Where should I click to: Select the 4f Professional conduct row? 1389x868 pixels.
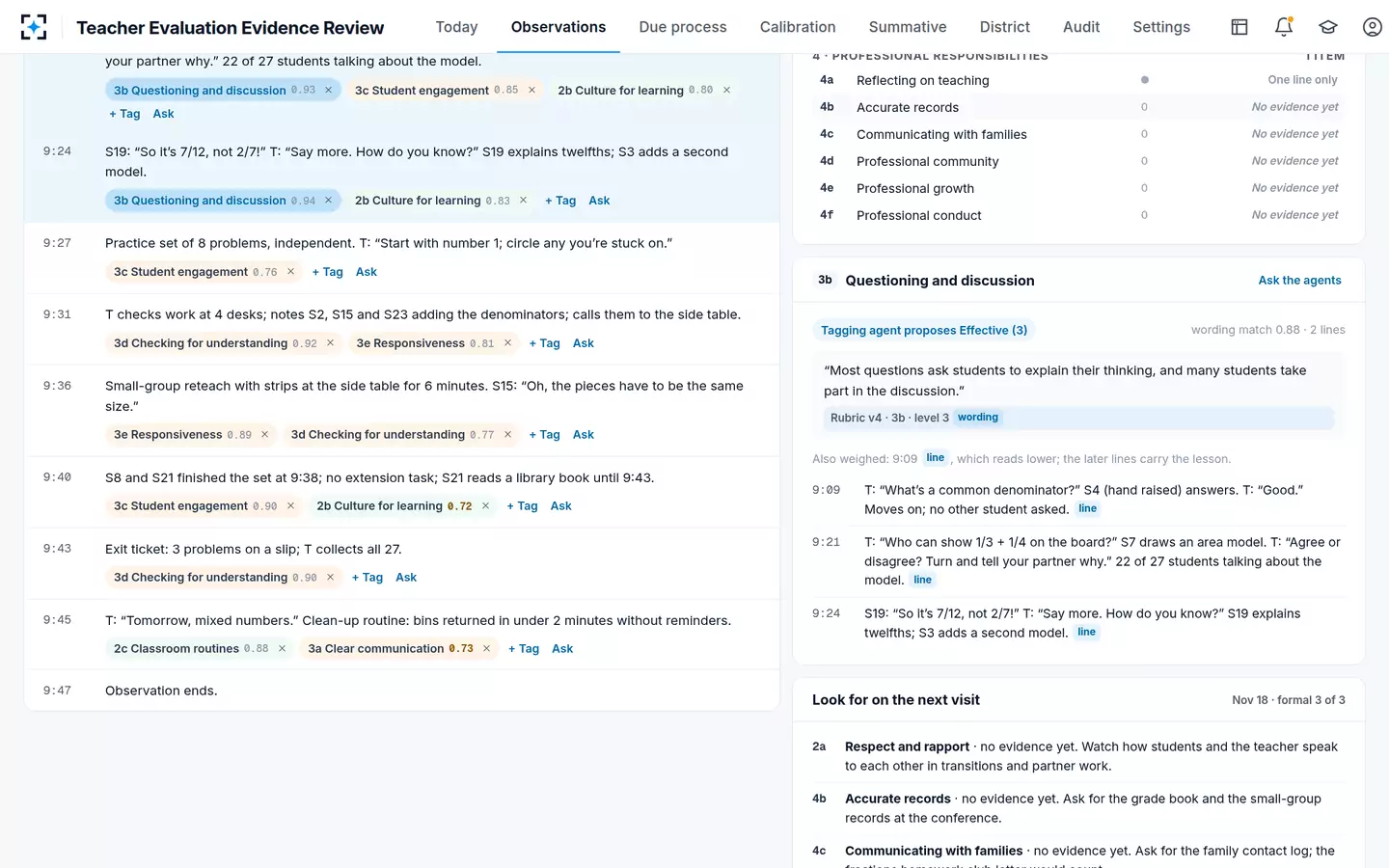[x=1078, y=215]
